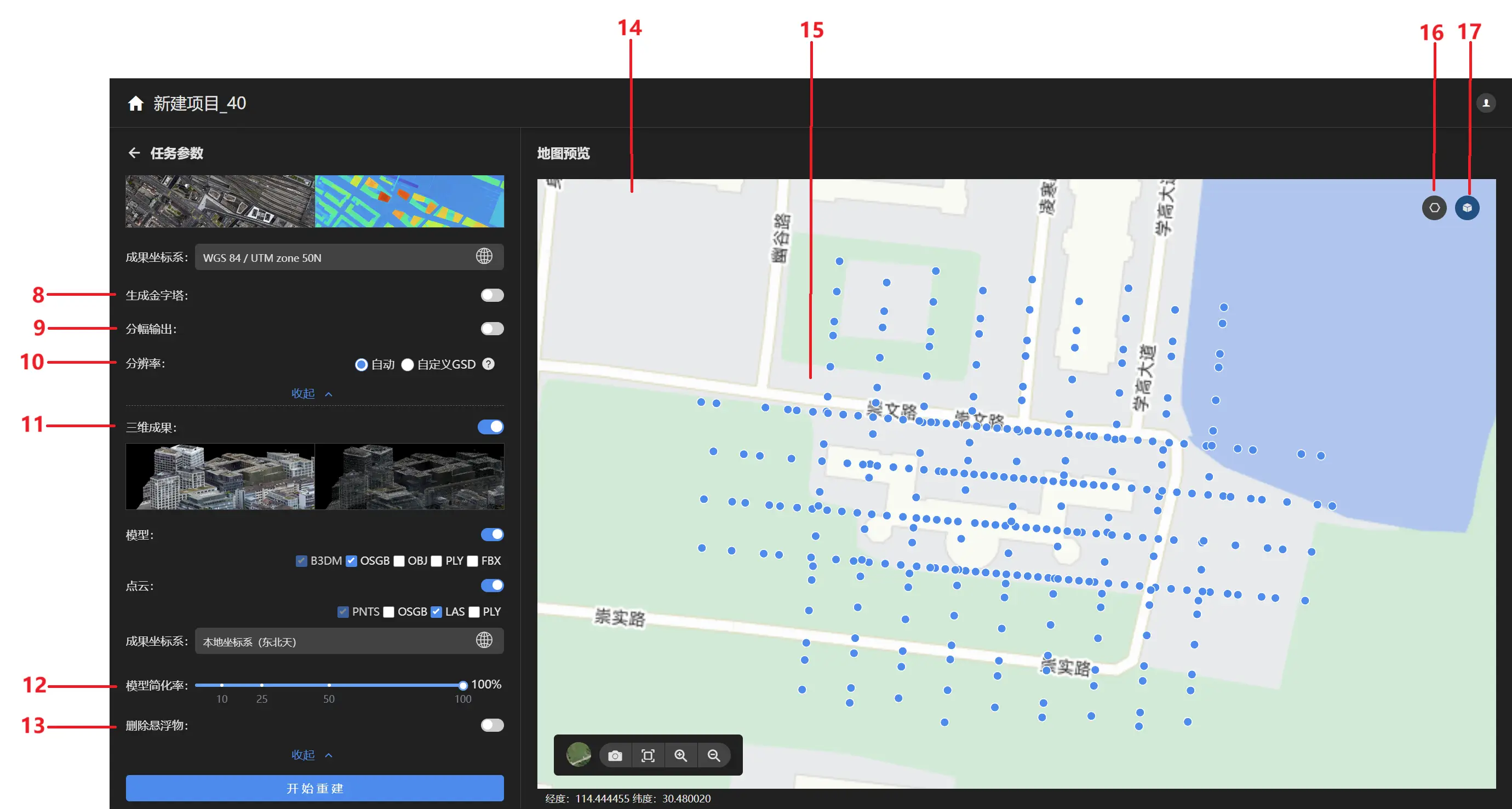Image resolution: width=1512 pixels, height=809 pixels.
Task: Enable the 生成金字塔 toggle
Action: (x=491, y=295)
